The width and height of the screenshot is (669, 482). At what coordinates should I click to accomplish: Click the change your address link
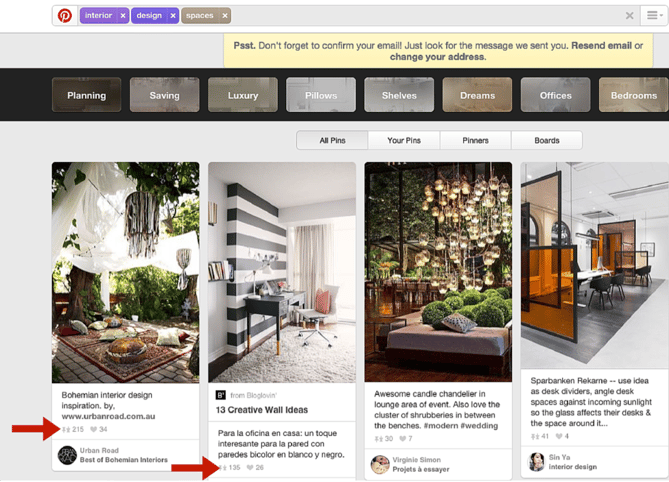point(438,57)
